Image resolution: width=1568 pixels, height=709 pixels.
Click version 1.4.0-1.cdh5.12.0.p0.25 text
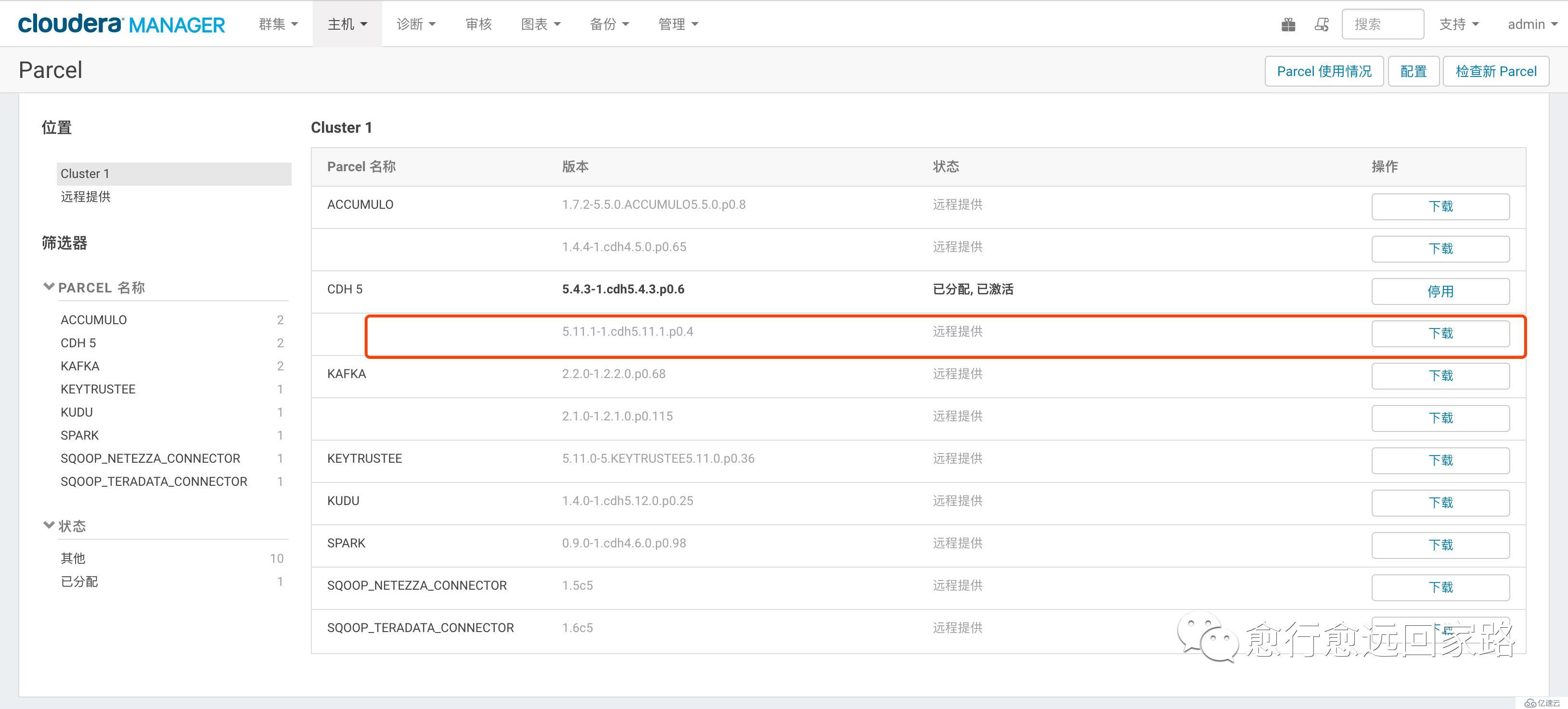pyautogui.click(x=628, y=501)
